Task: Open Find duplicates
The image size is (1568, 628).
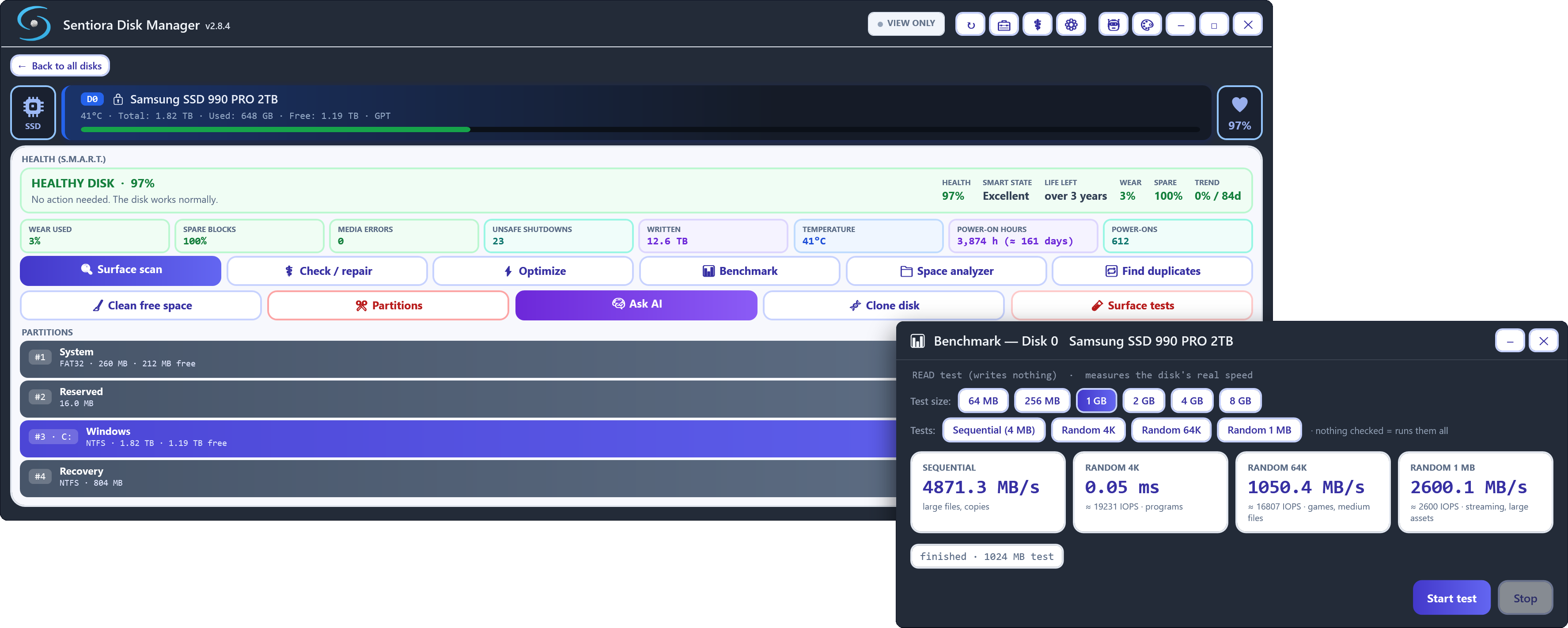Action: click(x=1152, y=271)
